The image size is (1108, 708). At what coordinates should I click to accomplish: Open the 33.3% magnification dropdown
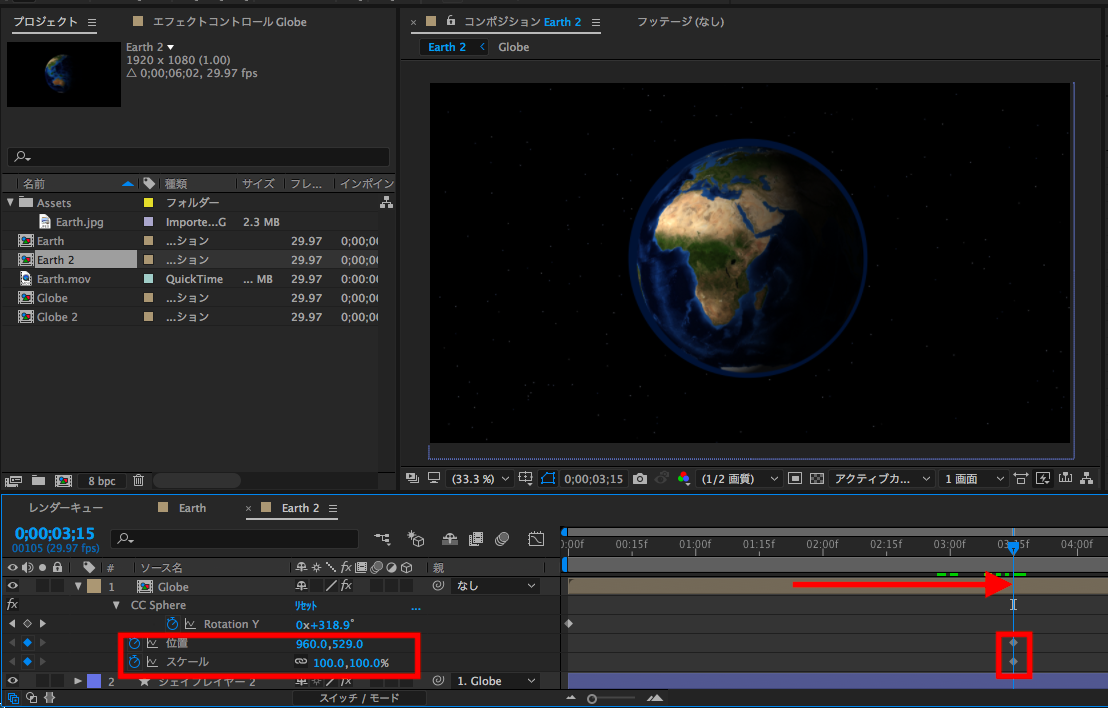(x=479, y=479)
